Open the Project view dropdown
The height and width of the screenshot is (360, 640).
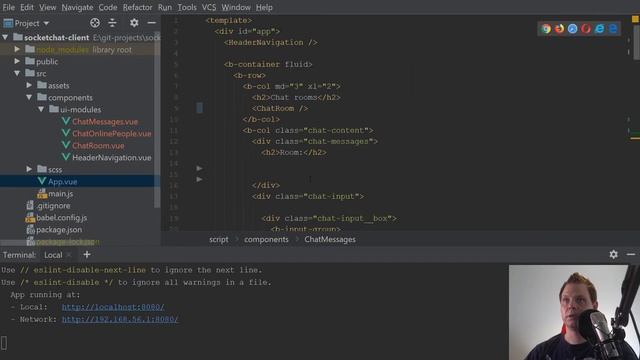coord(27,23)
